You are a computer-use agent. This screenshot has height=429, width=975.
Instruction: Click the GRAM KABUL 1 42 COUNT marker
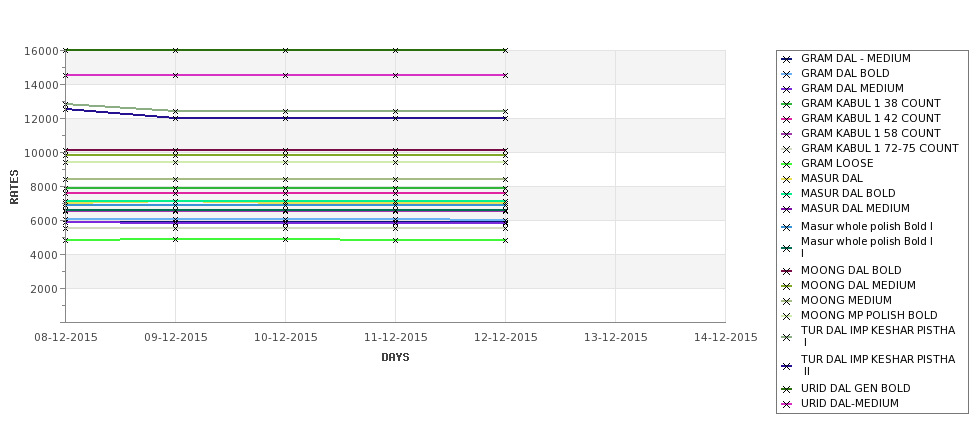pos(787,119)
